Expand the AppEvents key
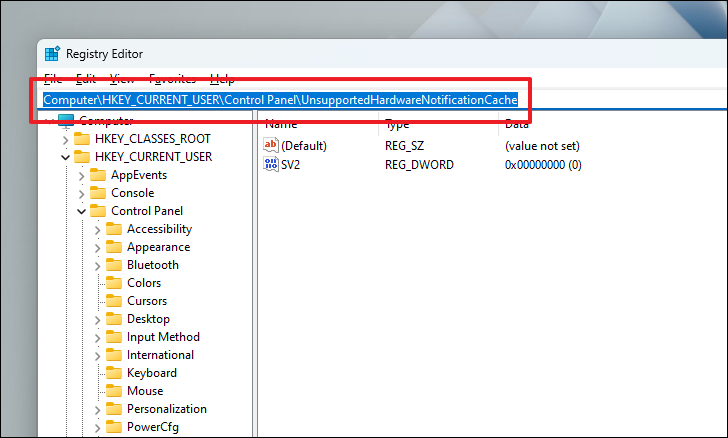Image resolution: width=728 pixels, height=438 pixels. [81, 176]
